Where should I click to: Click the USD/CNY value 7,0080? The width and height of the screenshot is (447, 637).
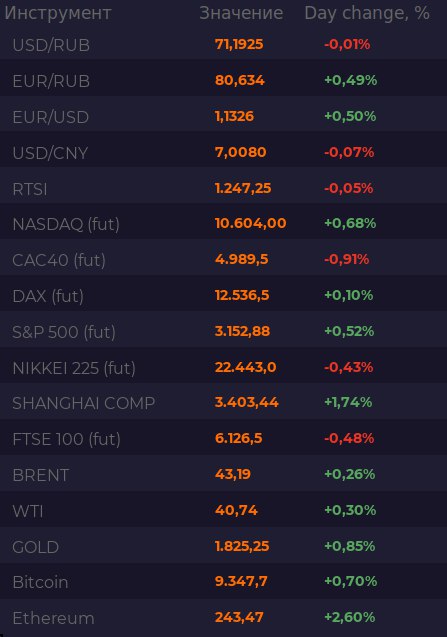[x=241, y=152]
